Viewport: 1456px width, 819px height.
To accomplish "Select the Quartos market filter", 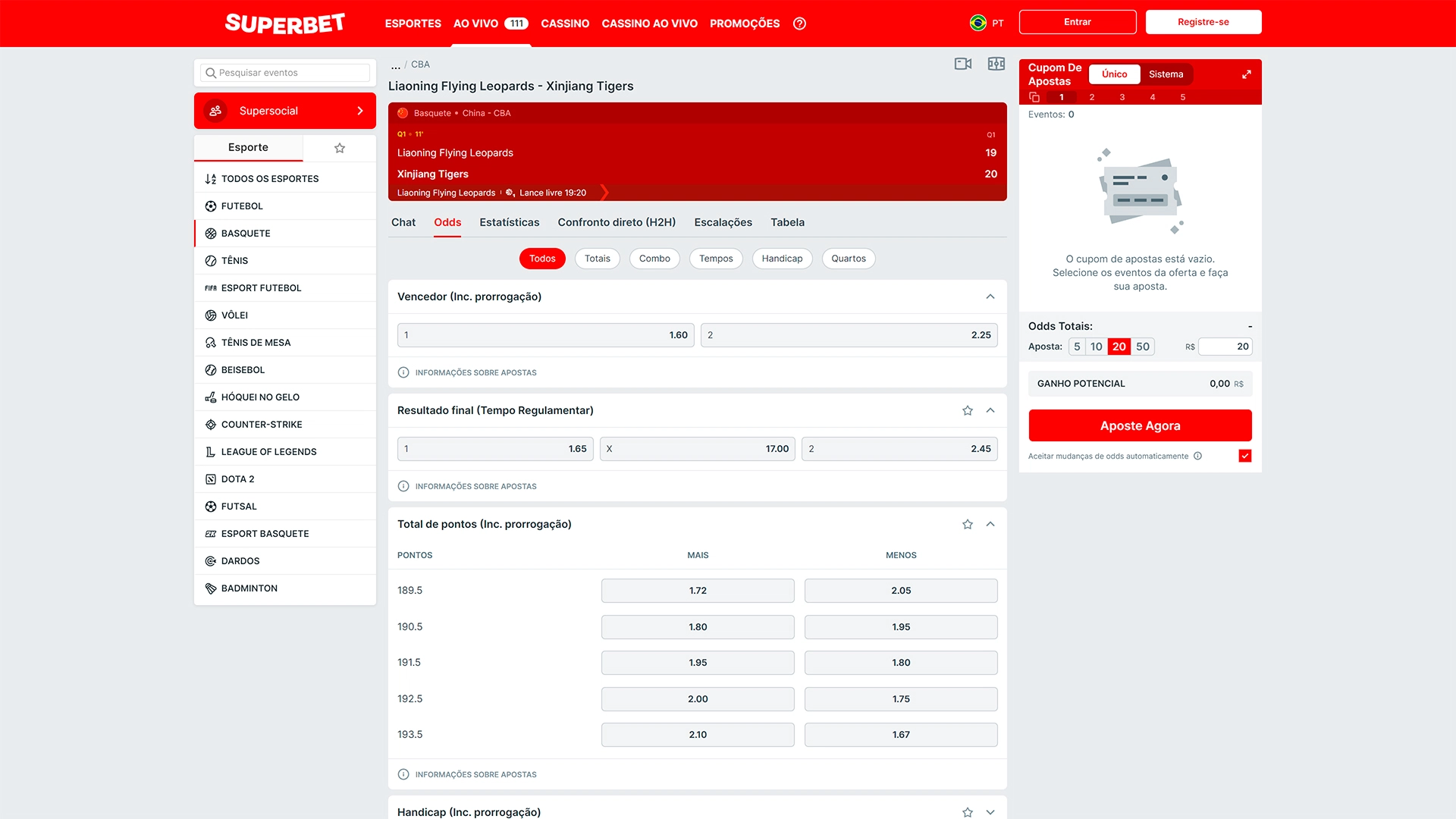I will (849, 259).
